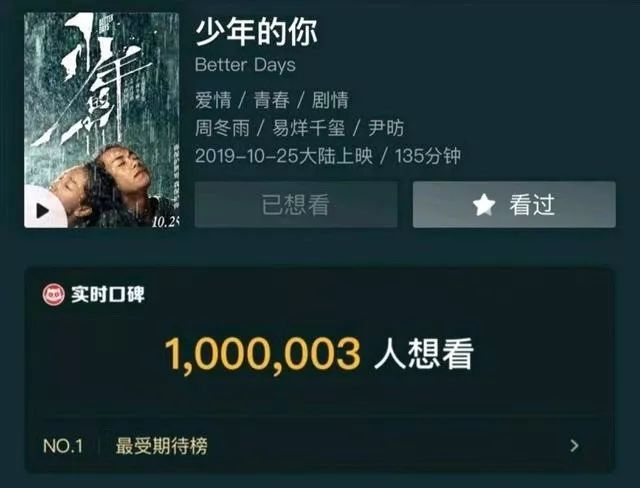Viewport: 640px width, 488px height.
Task: Open the cat logo beside 实时口碑
Action: [x=53, y=294]
